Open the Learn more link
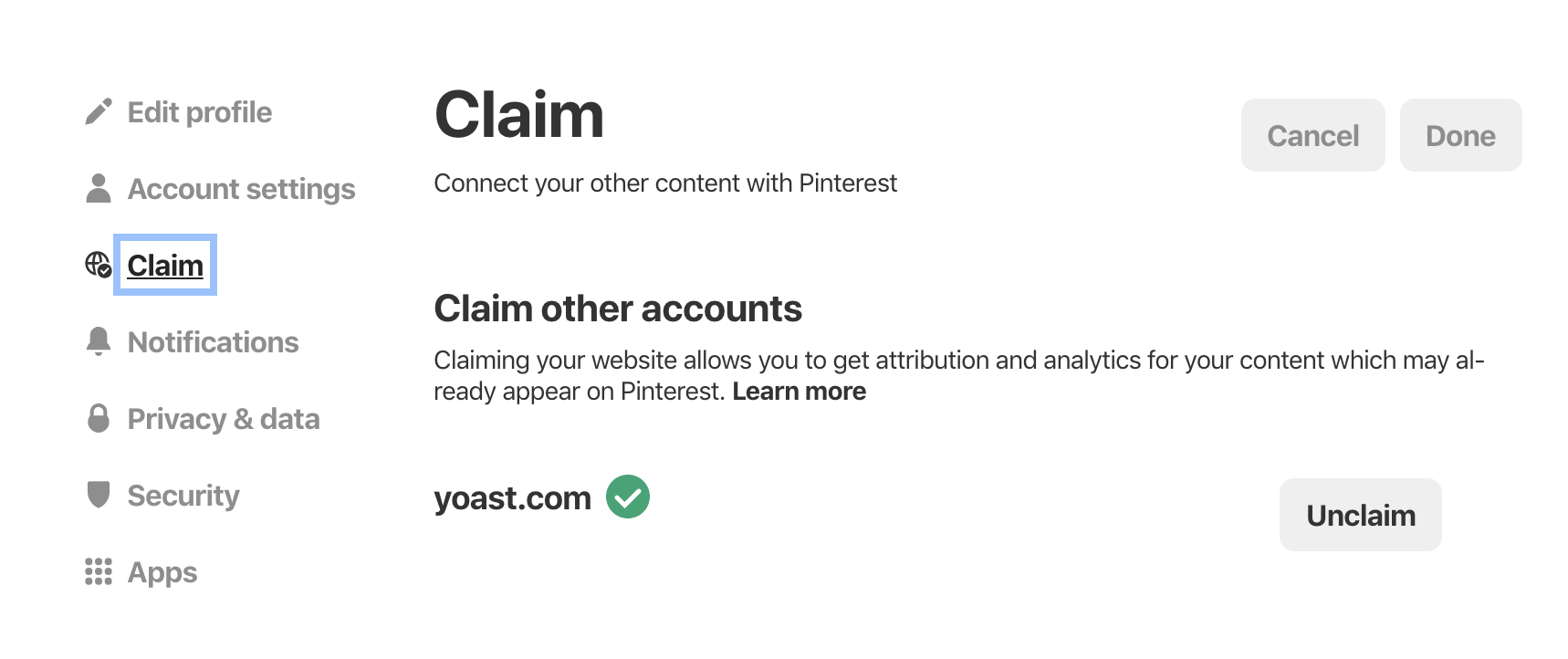The width and height of the screenshot is (1568, 659). [x=800, y=391]
